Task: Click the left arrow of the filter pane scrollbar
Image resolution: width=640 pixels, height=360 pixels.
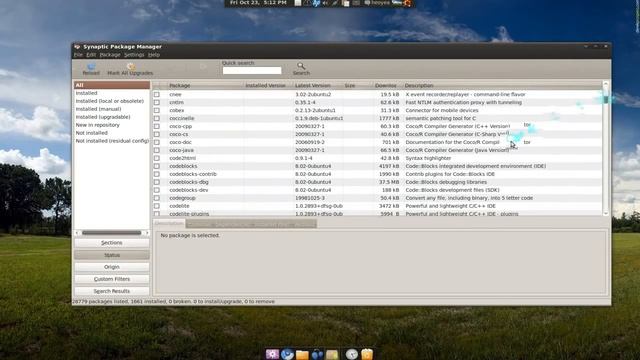Action: point(77,233)
